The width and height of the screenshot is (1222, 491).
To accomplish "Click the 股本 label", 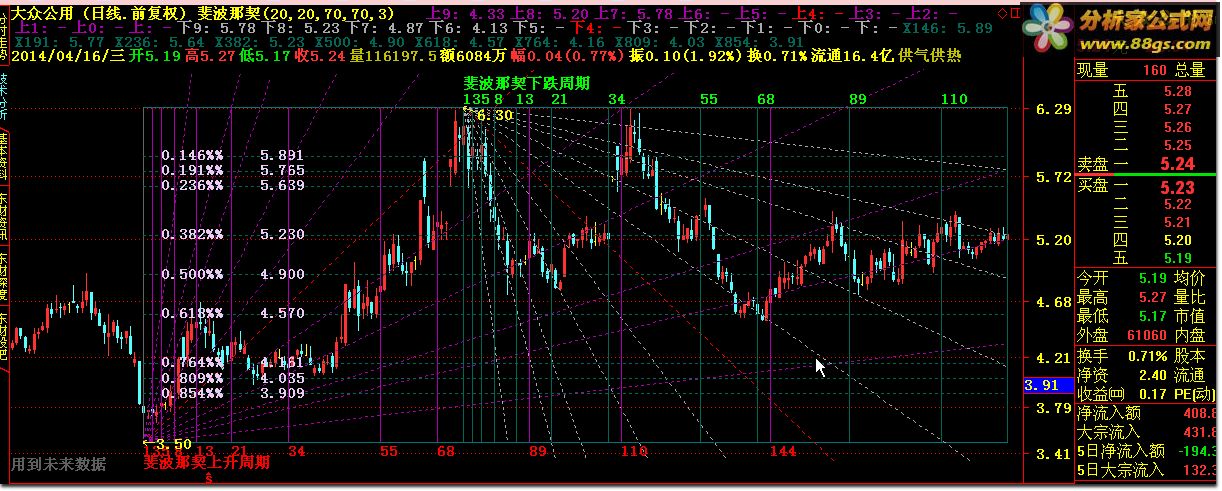I will point(1189,355).
